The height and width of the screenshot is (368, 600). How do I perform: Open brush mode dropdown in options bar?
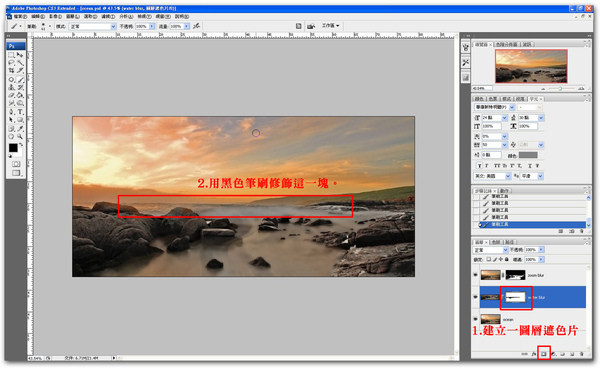(113, 26)
